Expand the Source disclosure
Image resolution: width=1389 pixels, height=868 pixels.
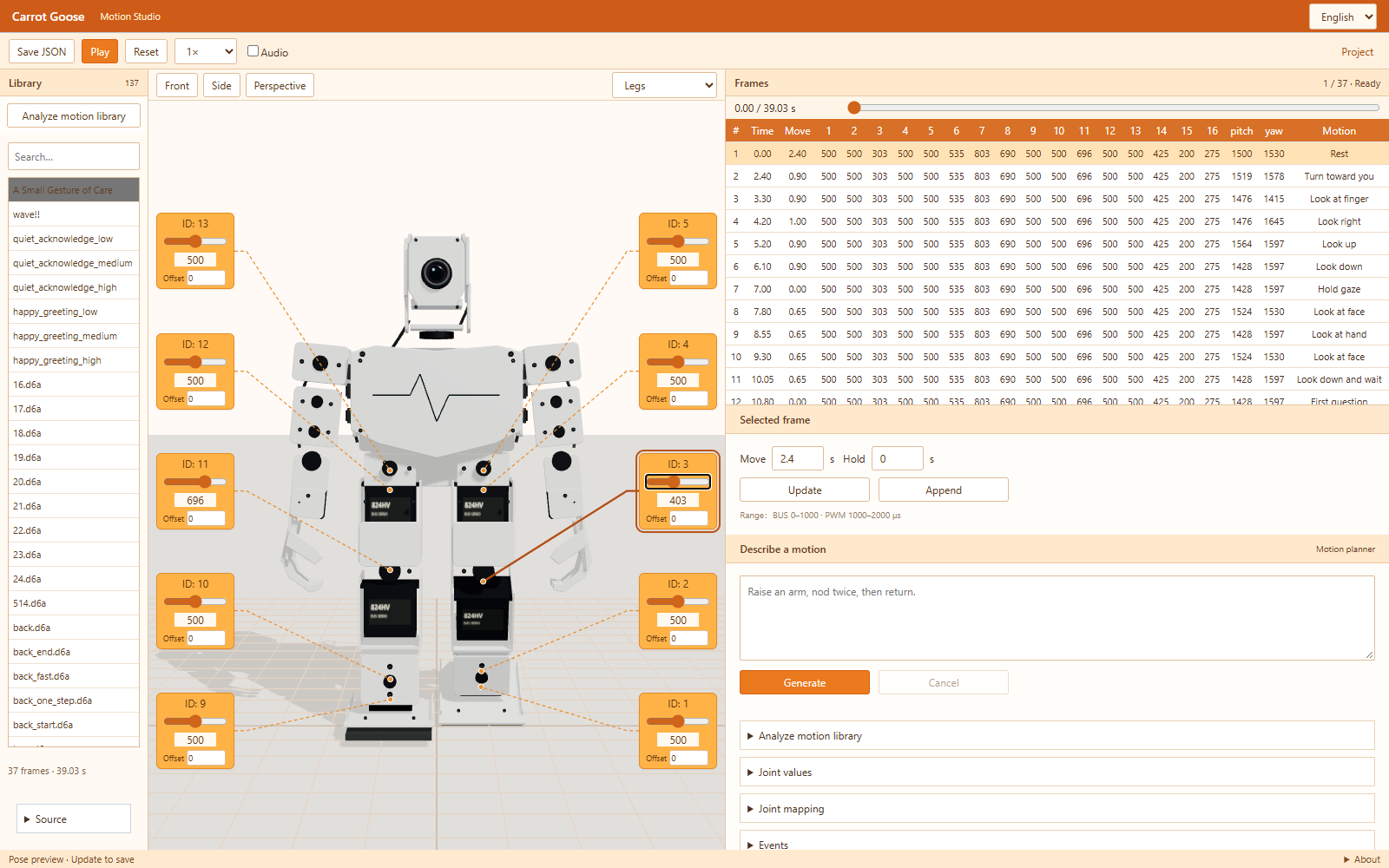(74, 819)
